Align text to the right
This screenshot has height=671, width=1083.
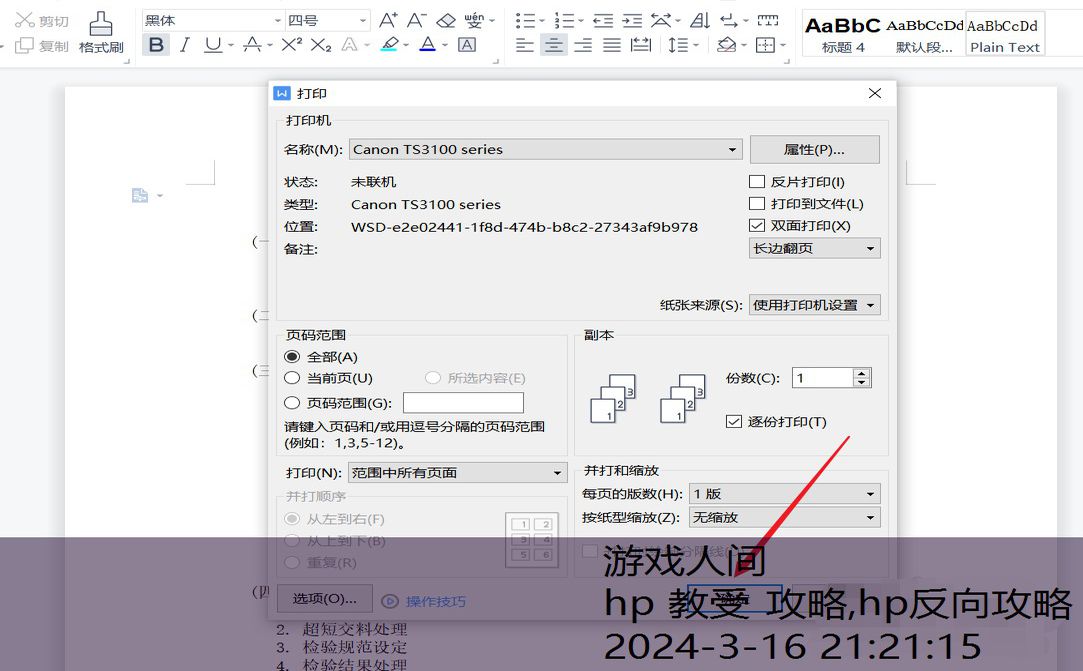(583, 46)
